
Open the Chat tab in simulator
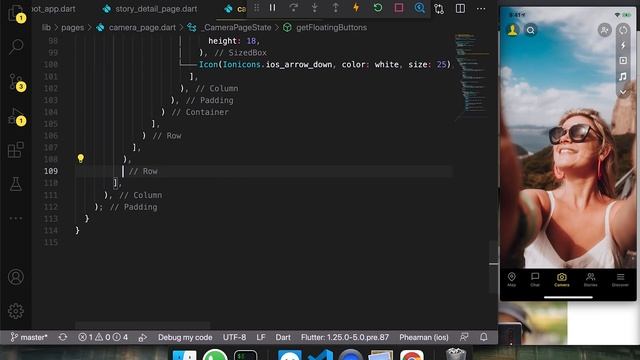pos(535,280)
